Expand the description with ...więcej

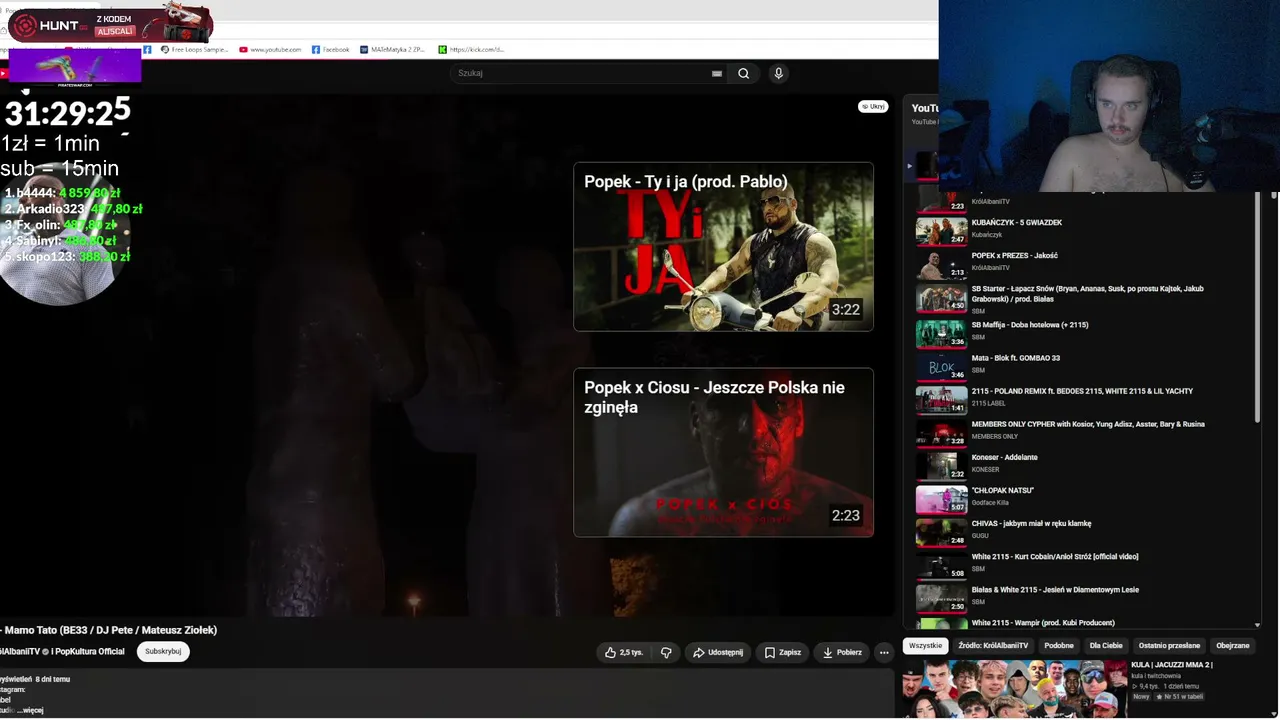click(30, 710)
